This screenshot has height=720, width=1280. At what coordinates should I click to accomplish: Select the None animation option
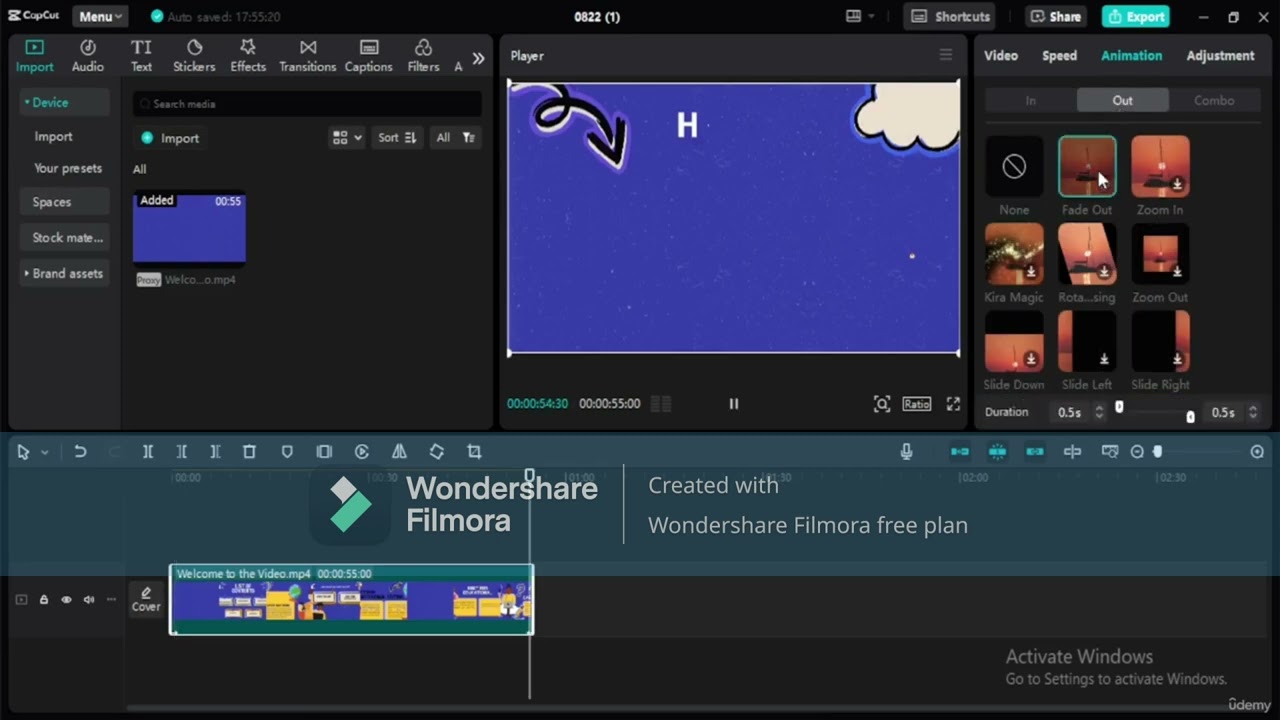pos(1014,166)
